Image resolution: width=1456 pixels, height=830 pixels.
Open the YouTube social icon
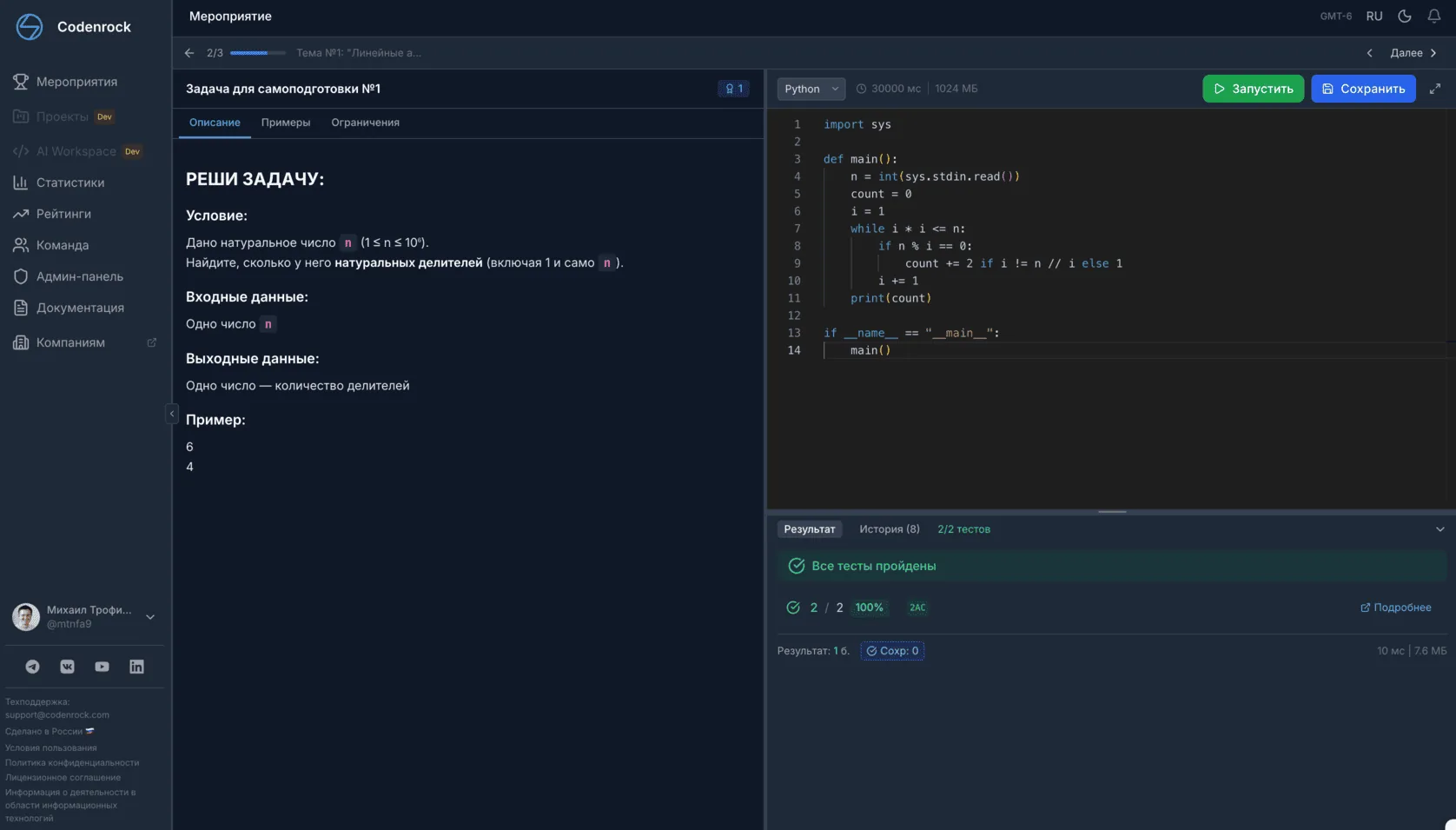(102, 667)
